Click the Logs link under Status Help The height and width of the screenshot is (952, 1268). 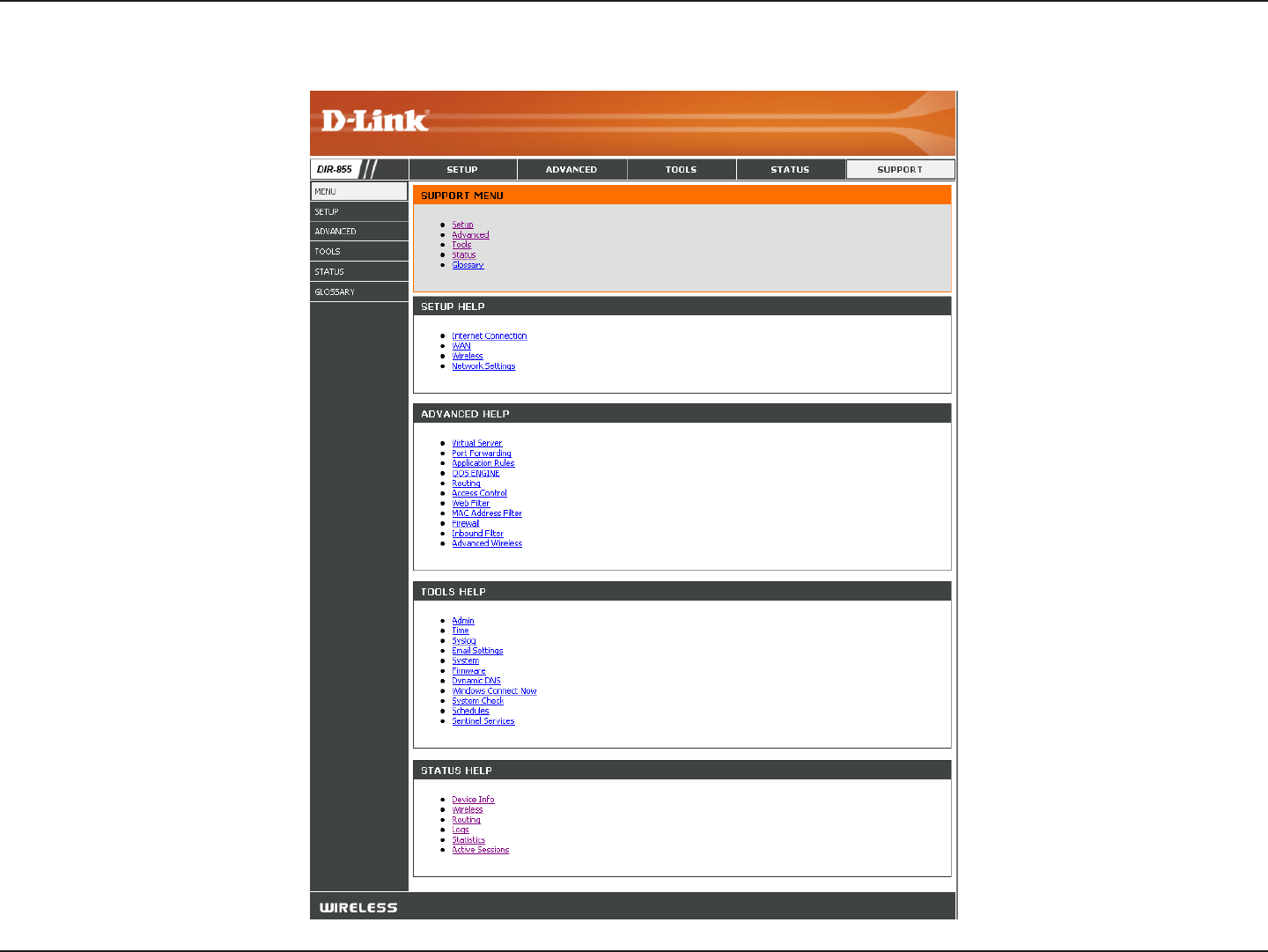tap(461, 830)
